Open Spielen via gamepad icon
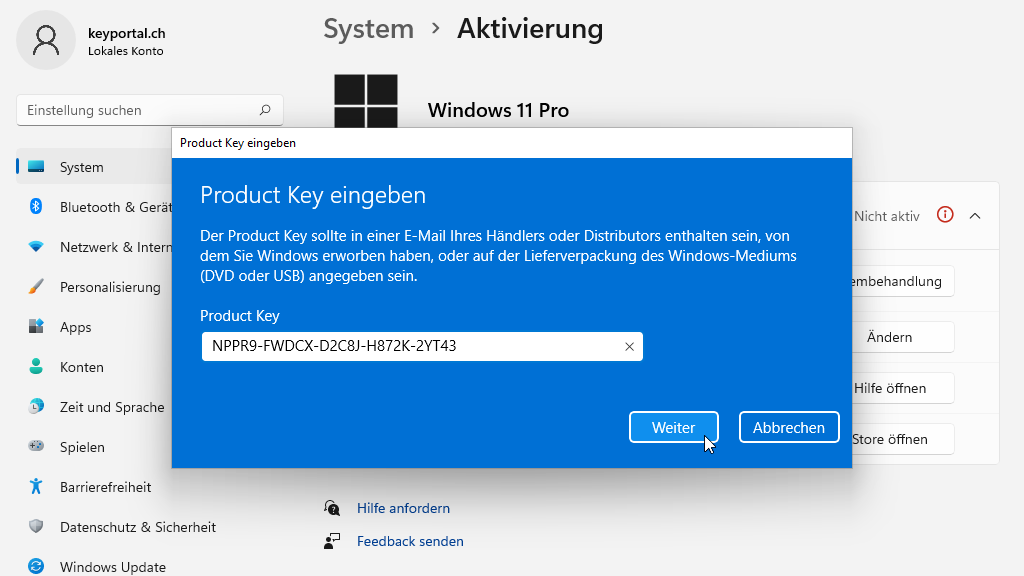 click(x=36, y=447)
